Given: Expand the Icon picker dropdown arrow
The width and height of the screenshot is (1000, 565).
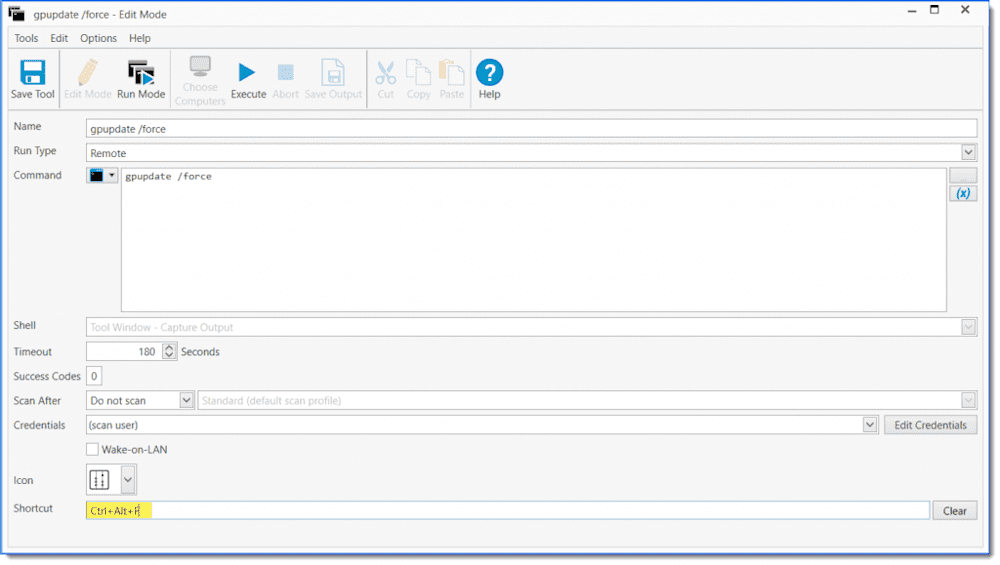Looking at the screenshot, I should [128, 480].
